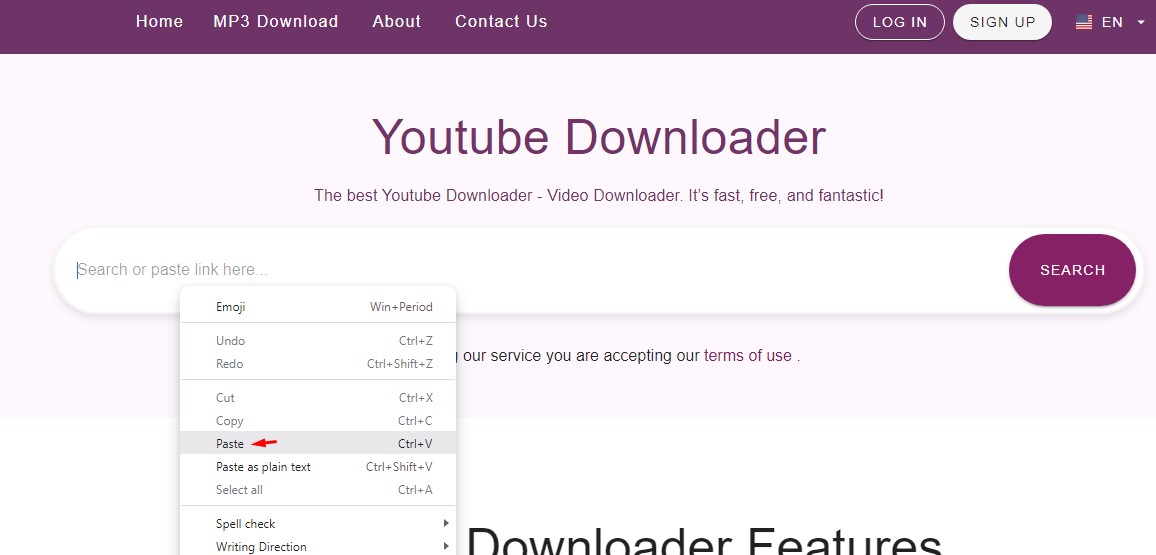Choose Redo from the context menu

pos(230,364)
